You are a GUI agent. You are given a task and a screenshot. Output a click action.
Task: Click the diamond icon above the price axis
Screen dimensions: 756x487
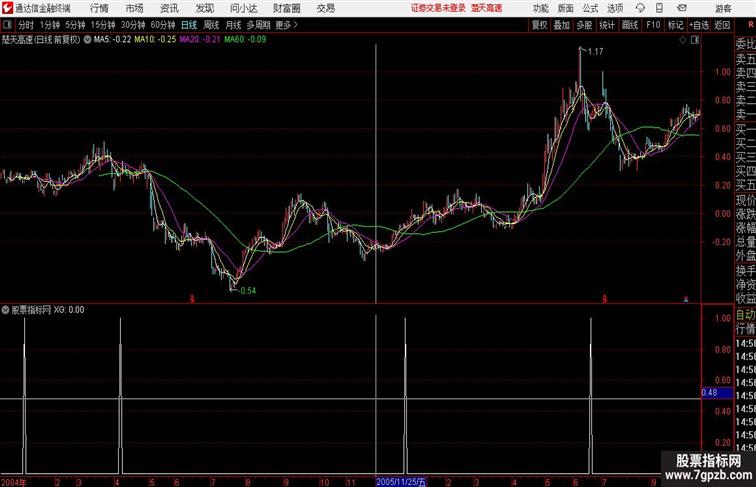point(683,40)
